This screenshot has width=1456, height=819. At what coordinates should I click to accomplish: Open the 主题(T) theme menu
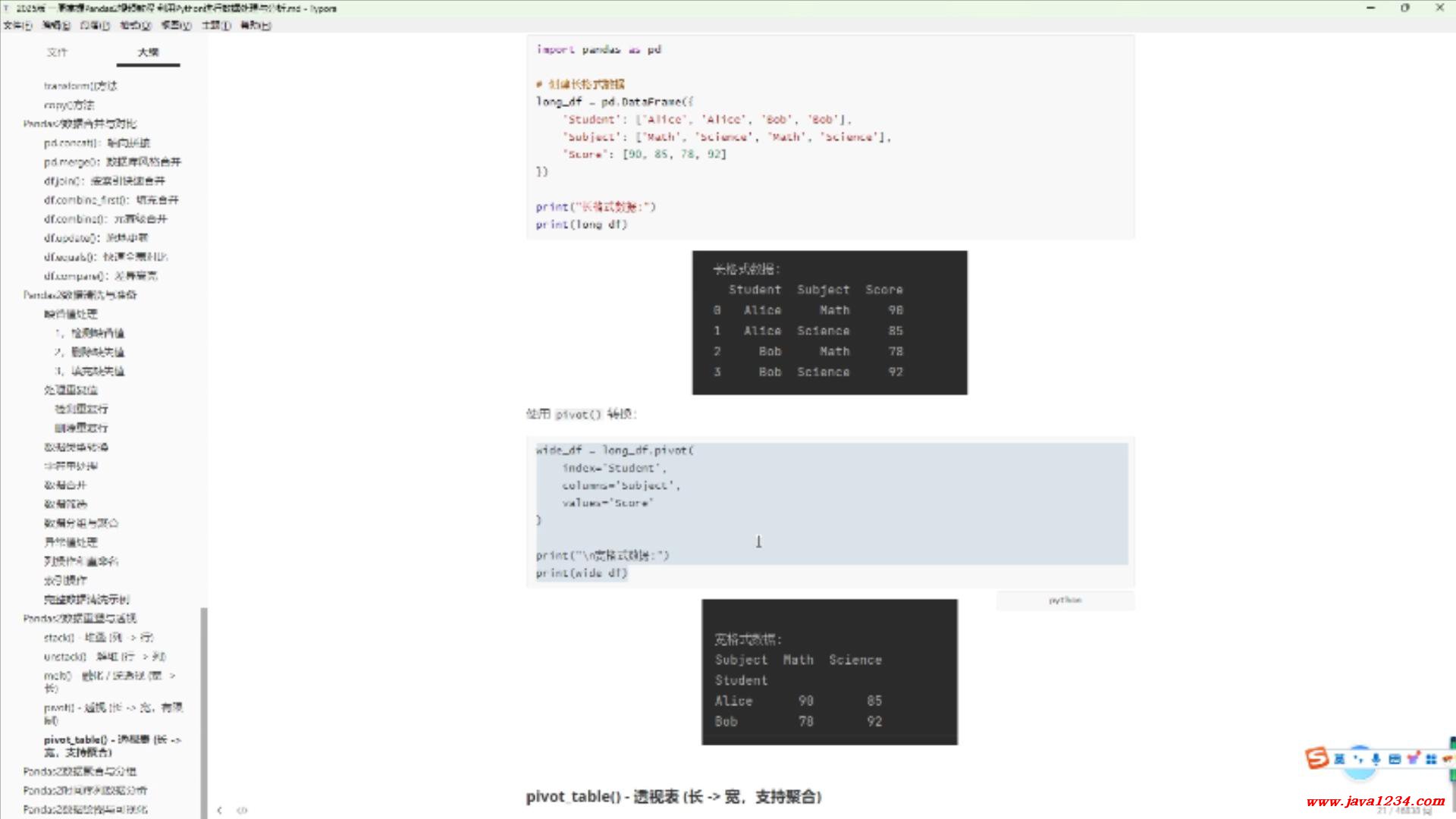[215, 25]
